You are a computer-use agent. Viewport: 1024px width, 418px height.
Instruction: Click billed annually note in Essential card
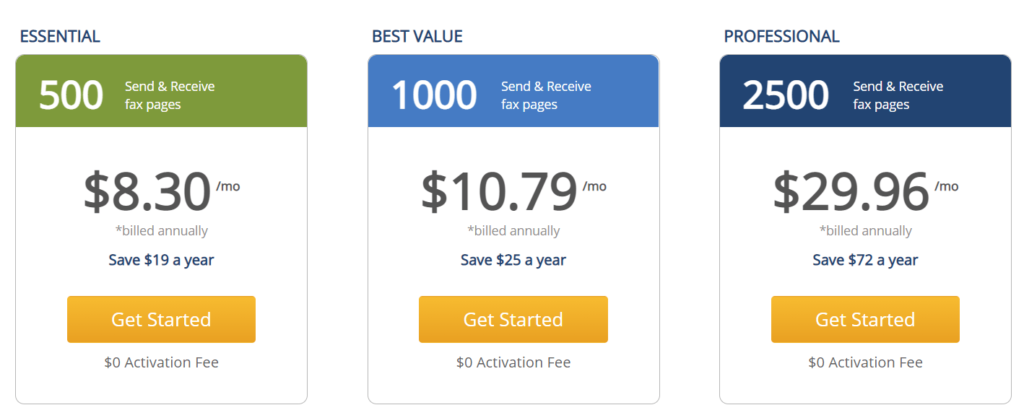161,231
